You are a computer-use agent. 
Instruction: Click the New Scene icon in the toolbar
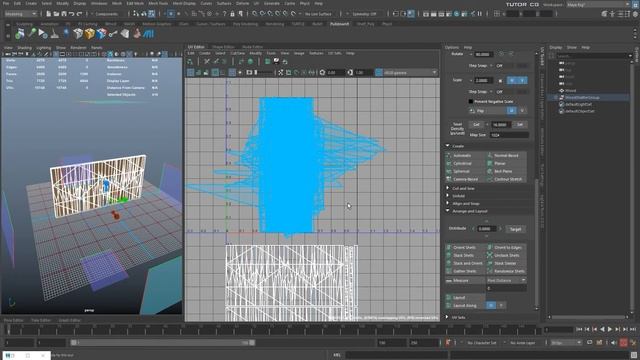click(49, 14)
